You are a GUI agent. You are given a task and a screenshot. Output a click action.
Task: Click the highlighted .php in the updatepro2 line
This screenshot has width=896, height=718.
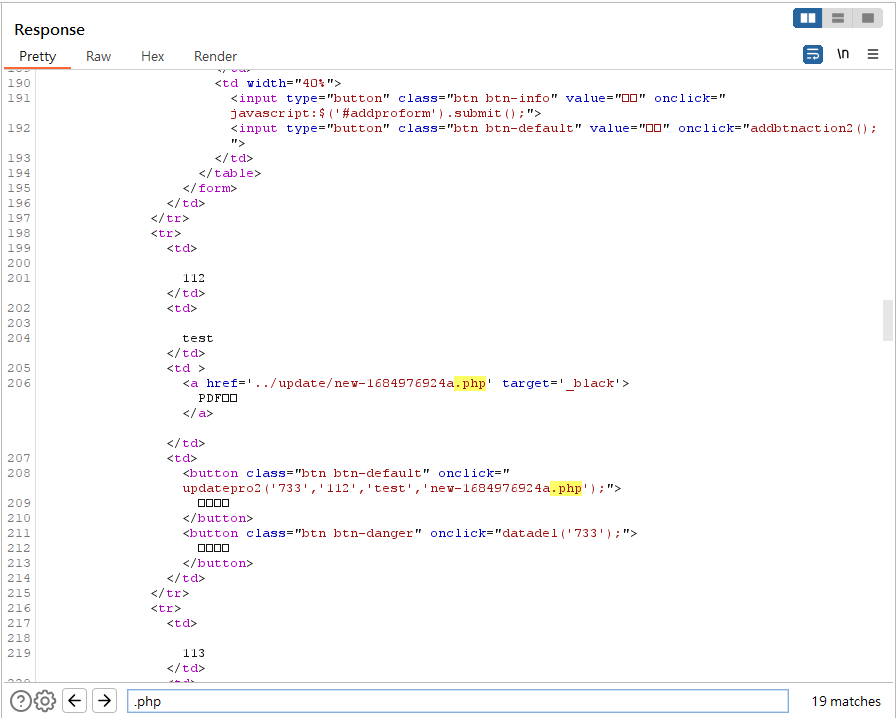point(566,488)
